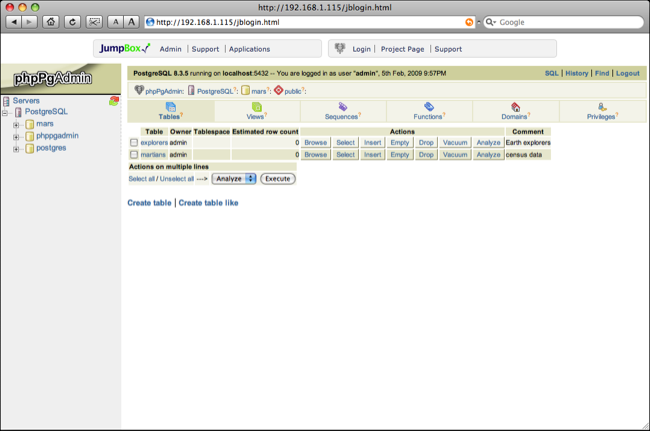Open the Admin menu in JumpBox bar

(170, 49)
